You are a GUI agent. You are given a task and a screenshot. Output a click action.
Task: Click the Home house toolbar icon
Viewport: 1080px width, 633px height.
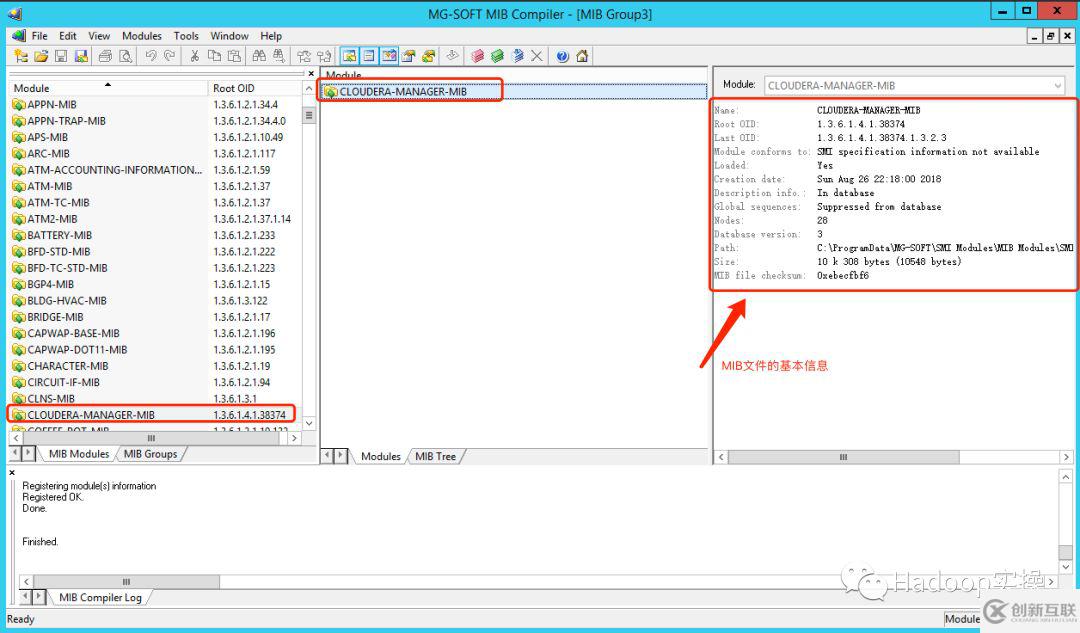(582, 56)
